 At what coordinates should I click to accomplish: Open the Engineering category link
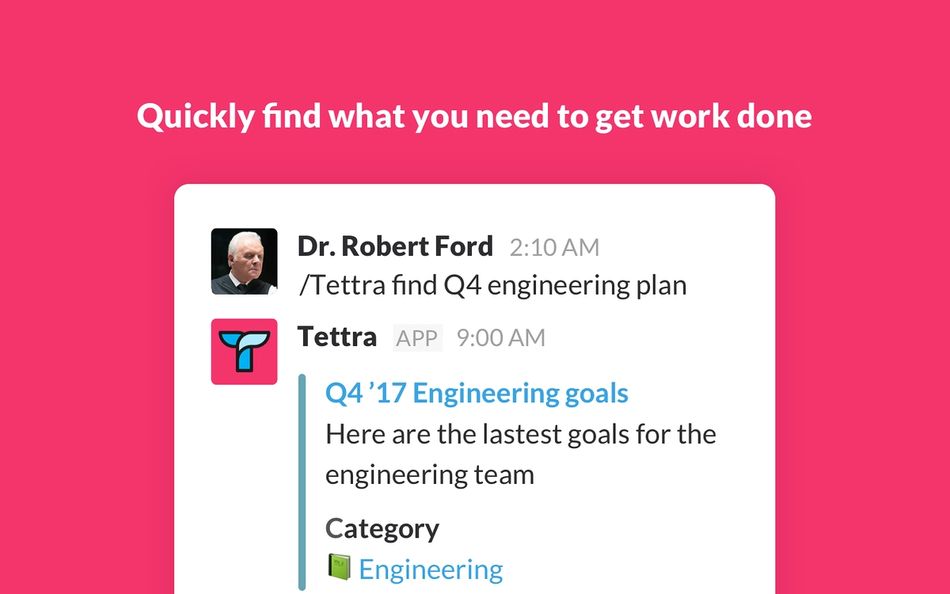[431, 569]
